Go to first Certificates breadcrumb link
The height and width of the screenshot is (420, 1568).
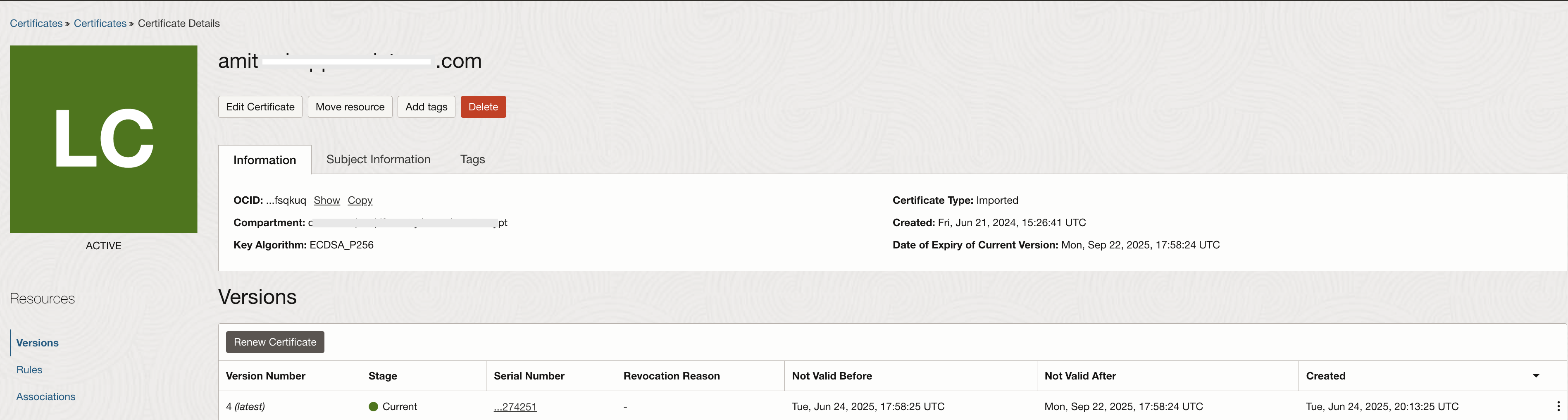(x=36, y=23)
